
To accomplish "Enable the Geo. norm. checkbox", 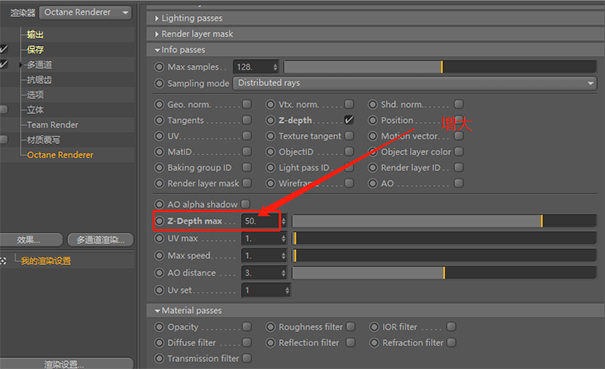I will 247,104.
